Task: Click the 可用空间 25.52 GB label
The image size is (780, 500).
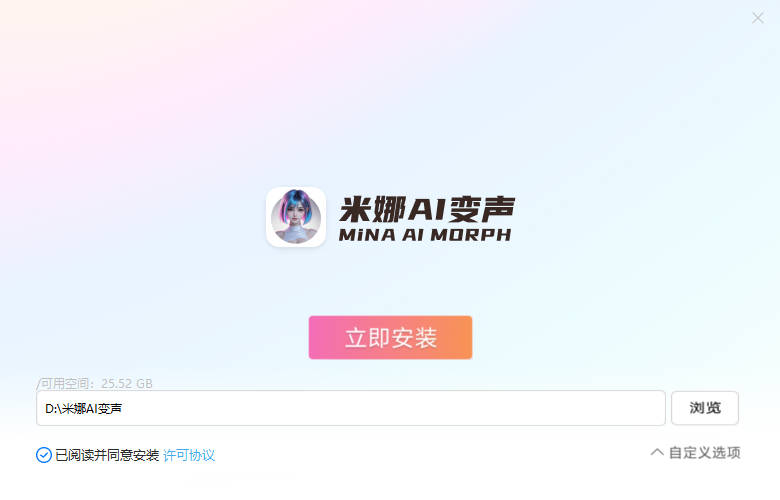Action: [x=95, y=384]
